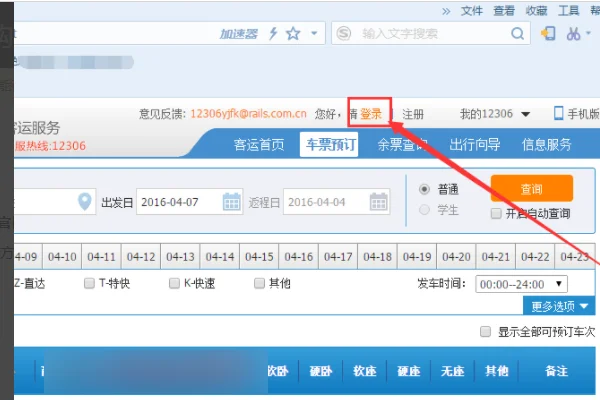
Task: Focus the 输入文字搜索 search box
Action: 431,34
